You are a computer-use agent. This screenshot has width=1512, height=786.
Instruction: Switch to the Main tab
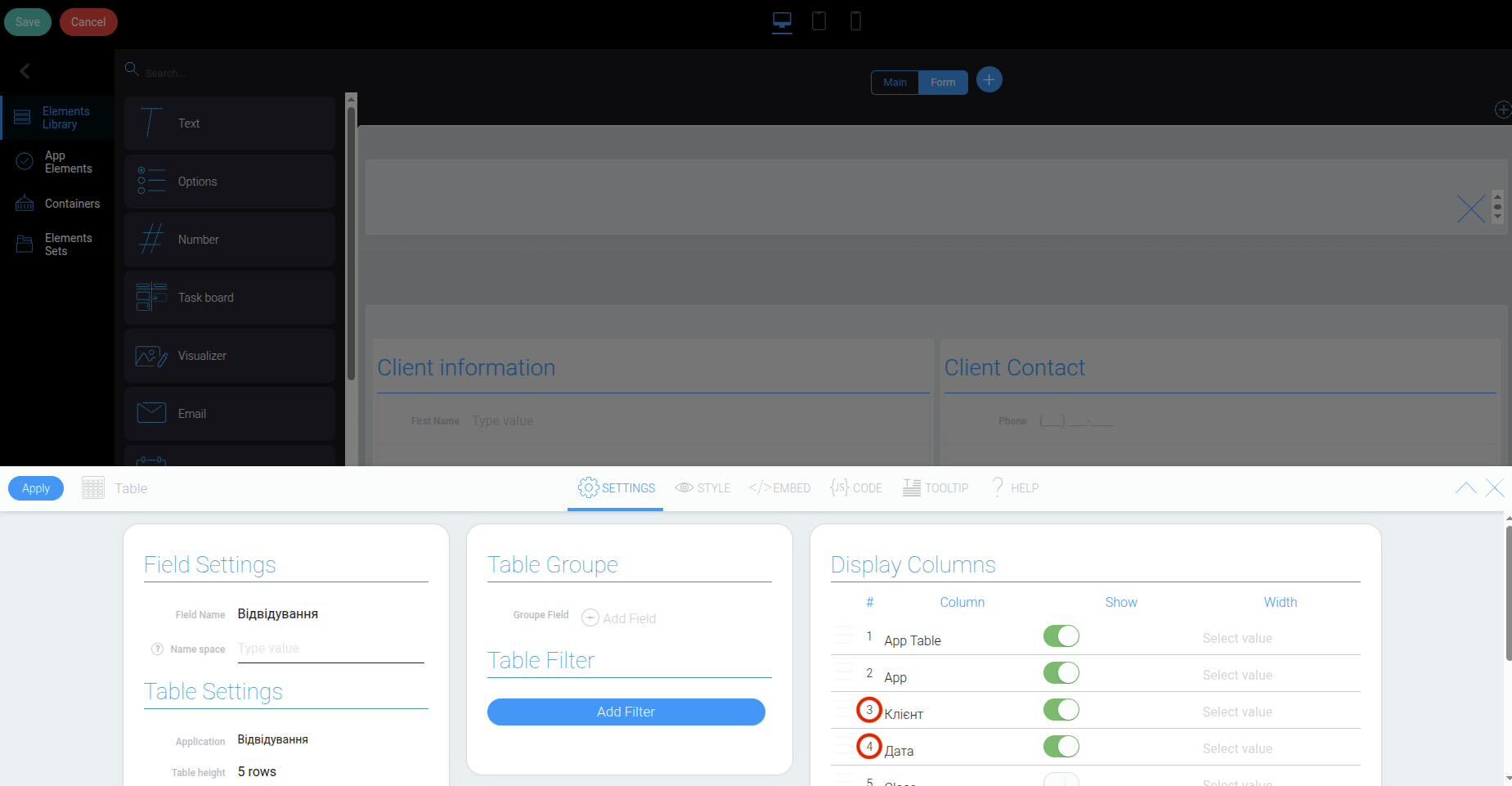(x=895, y=83)
